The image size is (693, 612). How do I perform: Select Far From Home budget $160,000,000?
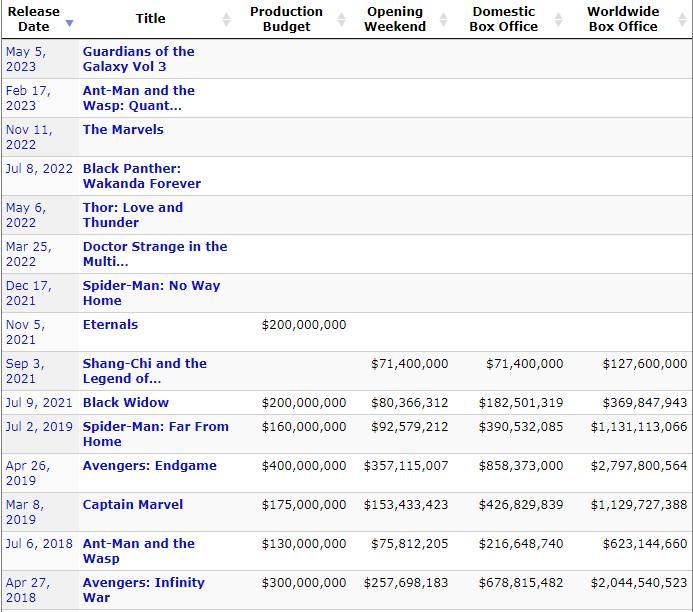[304, 426]
